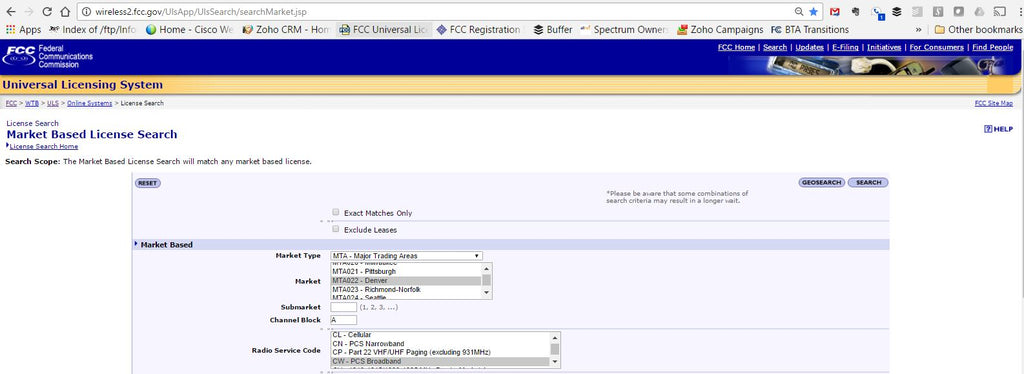Image resolution: width=1024 pixels, height=374 pixels.
Task: Click Radio Service Code scroll up arrow
Action: coord(555,337)
